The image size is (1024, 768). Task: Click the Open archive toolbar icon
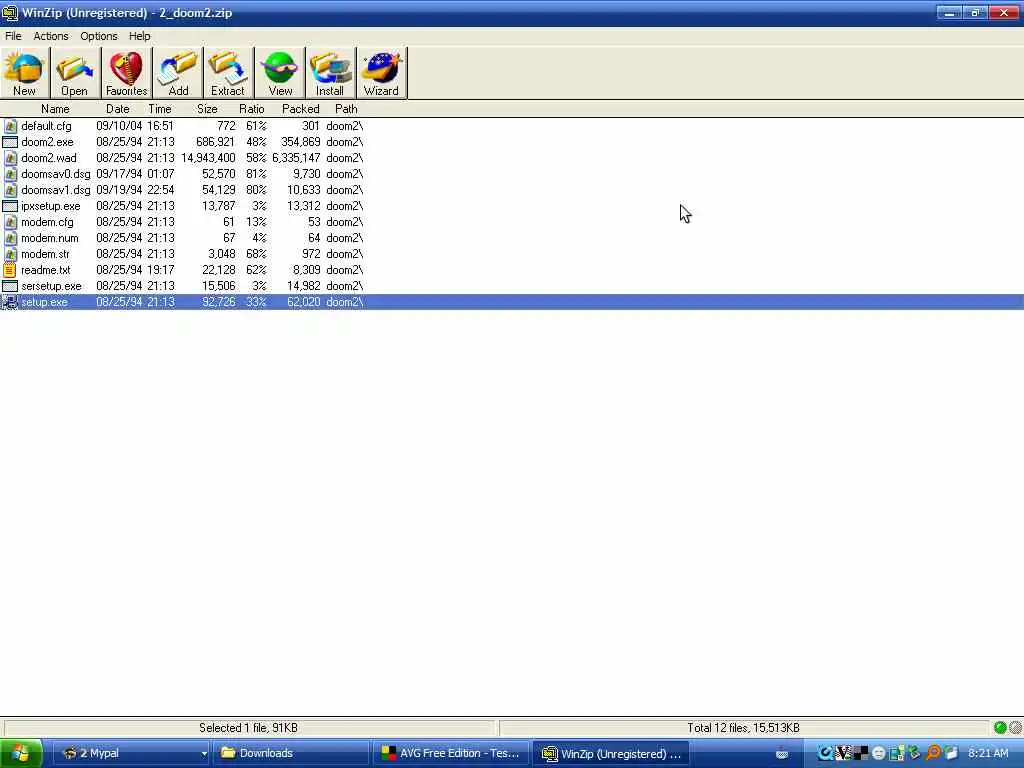74,72
